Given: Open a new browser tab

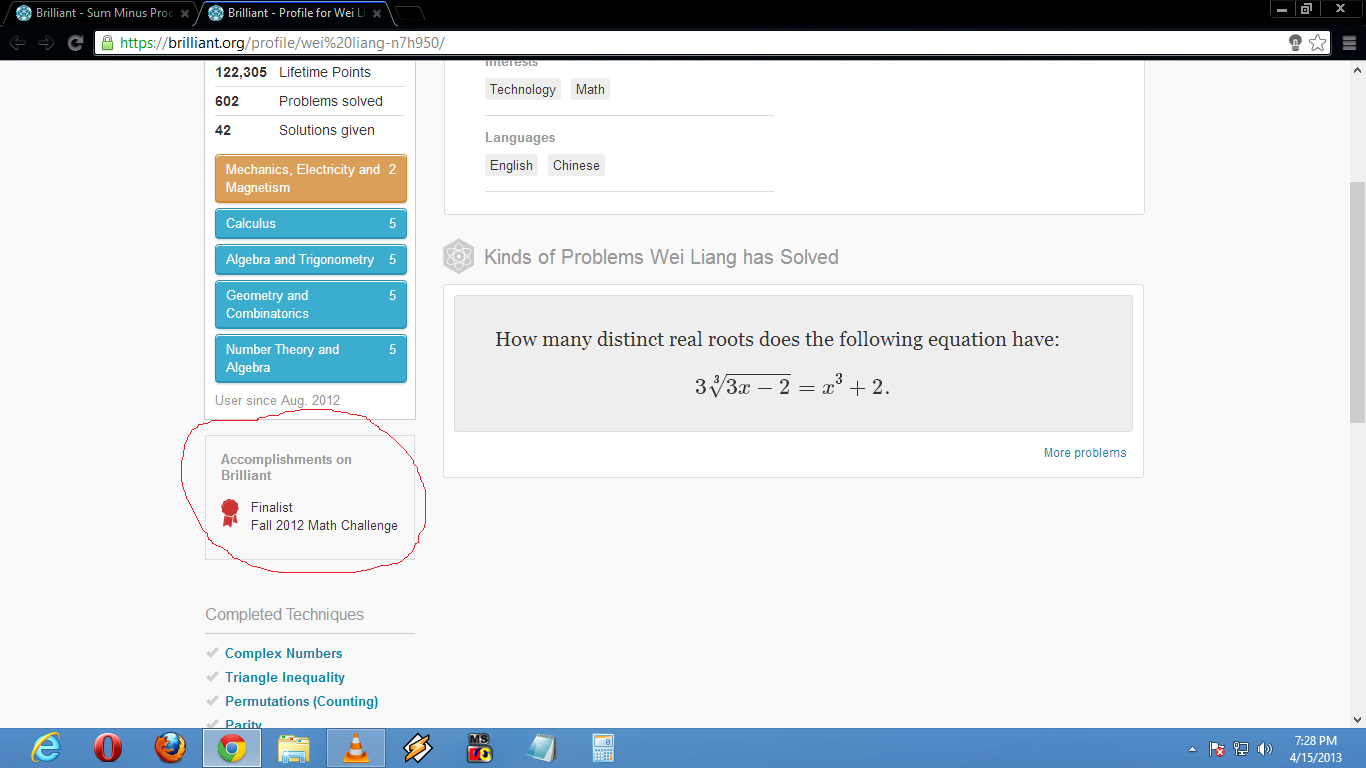Looking at the screenshot, I should click(410, 13).
